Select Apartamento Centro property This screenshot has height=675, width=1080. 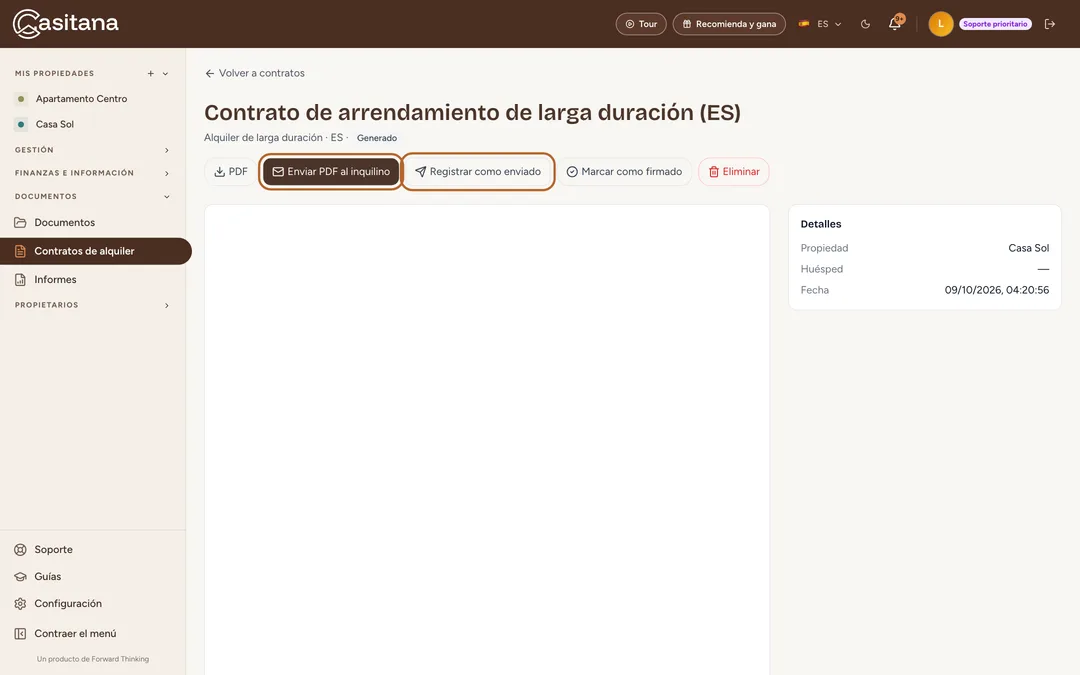click(x=81, y=98)
